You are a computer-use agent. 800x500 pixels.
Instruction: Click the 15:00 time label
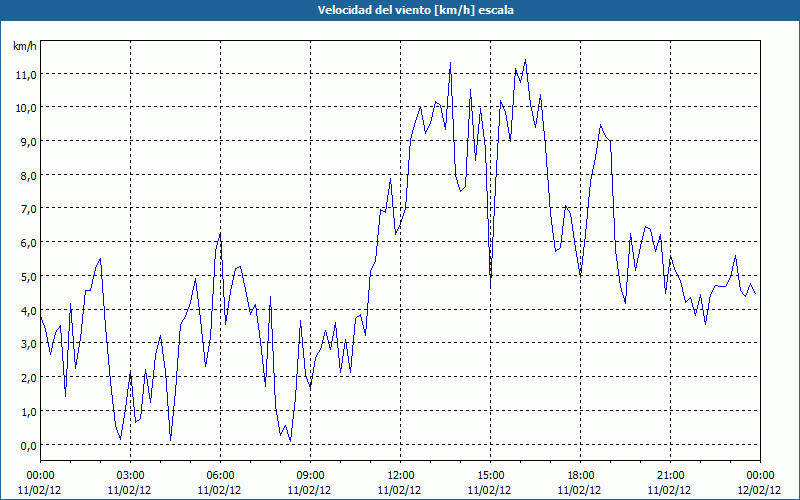click(490, 475)
